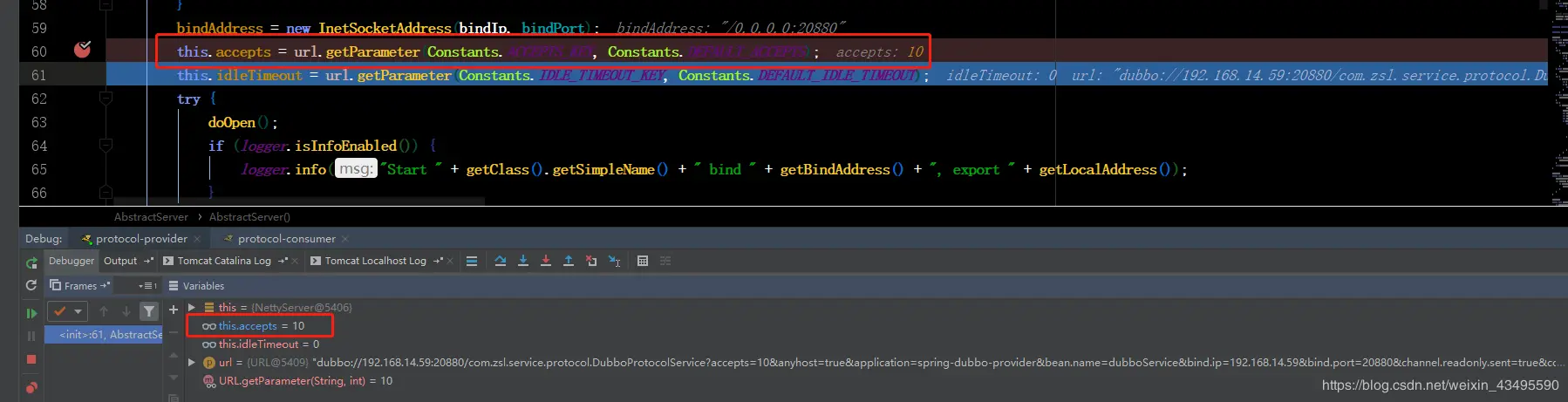Click the Run to Cursor icon
1568x402 pixels.
[614, 261]
